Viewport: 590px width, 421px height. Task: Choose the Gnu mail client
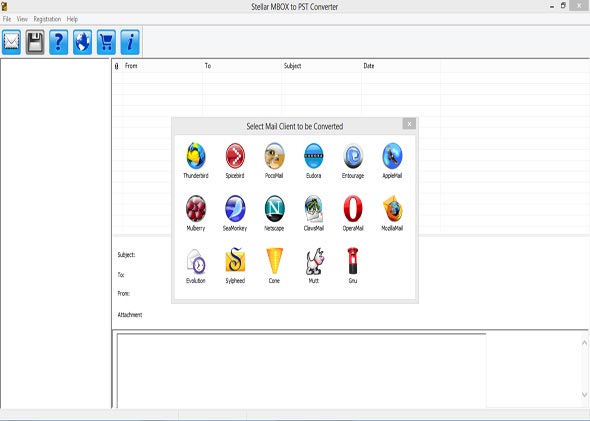click(353, 261)
